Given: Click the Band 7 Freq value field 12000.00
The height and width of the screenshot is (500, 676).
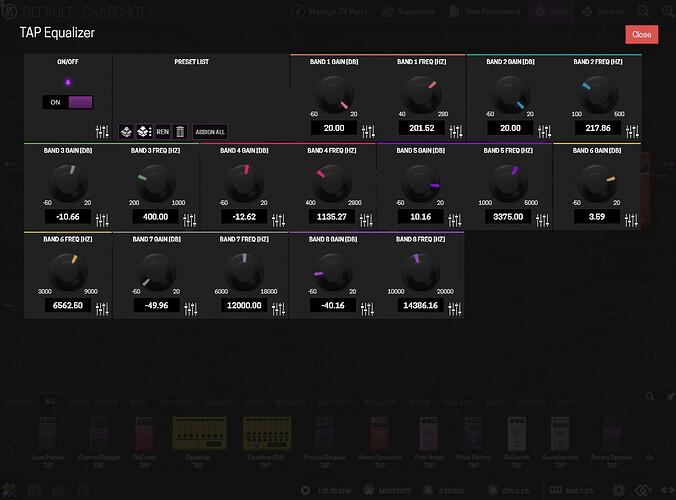Looking at the screenshot, I should pyautogui.click(x=244, y=305).
